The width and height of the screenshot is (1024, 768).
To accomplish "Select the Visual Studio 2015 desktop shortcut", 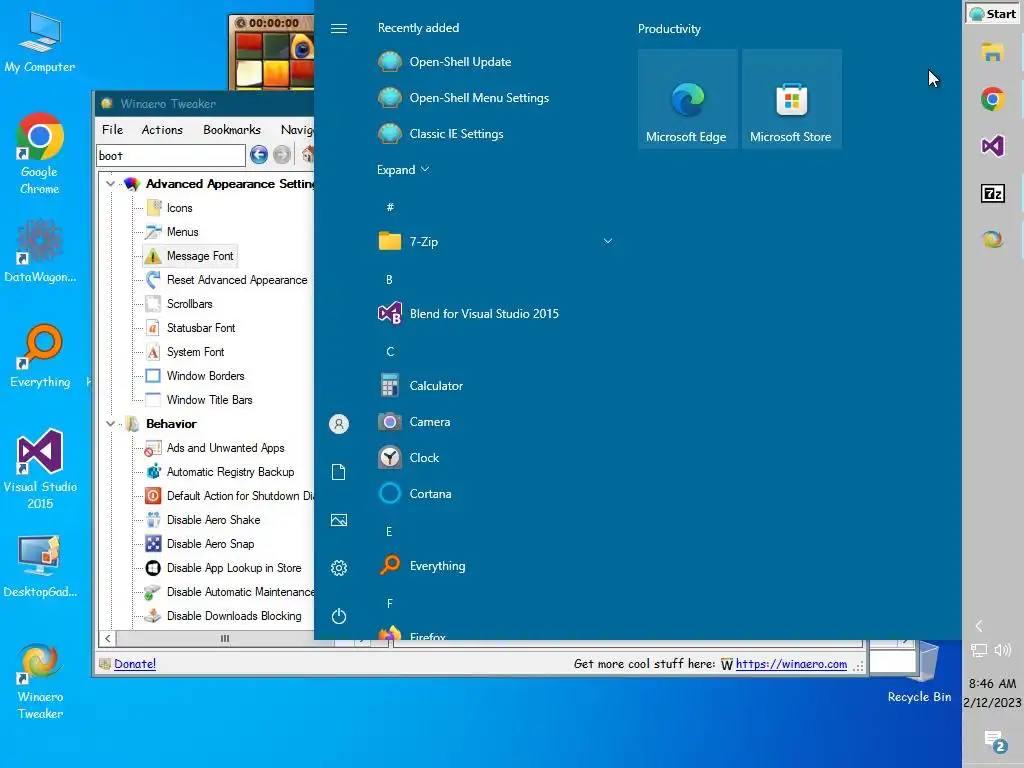I will pyautogui.click(x=40, y=469).
